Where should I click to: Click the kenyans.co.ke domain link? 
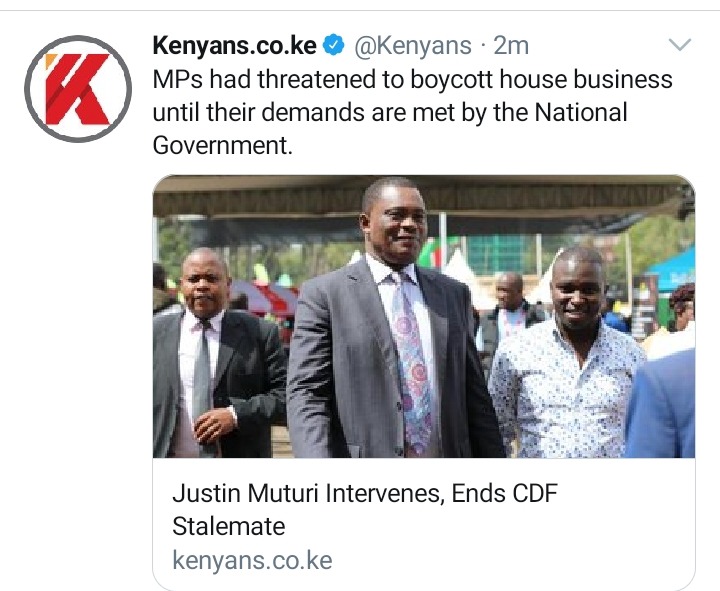click(x=252, y=560)
